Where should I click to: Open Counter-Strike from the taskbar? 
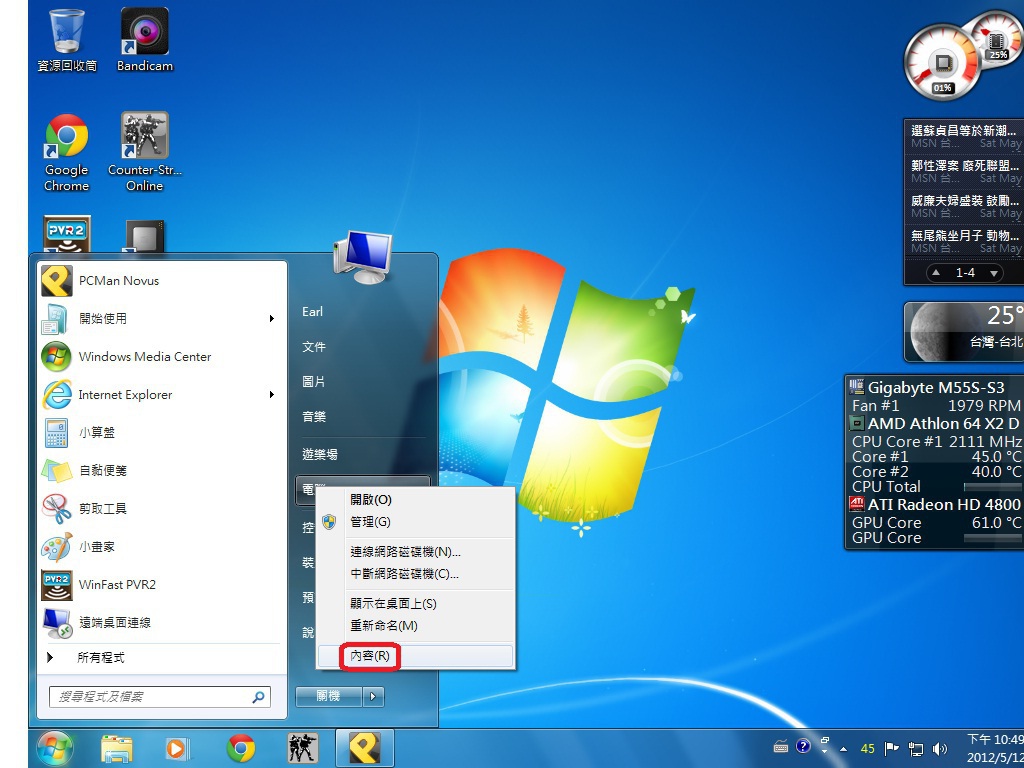tap(303, 748)
